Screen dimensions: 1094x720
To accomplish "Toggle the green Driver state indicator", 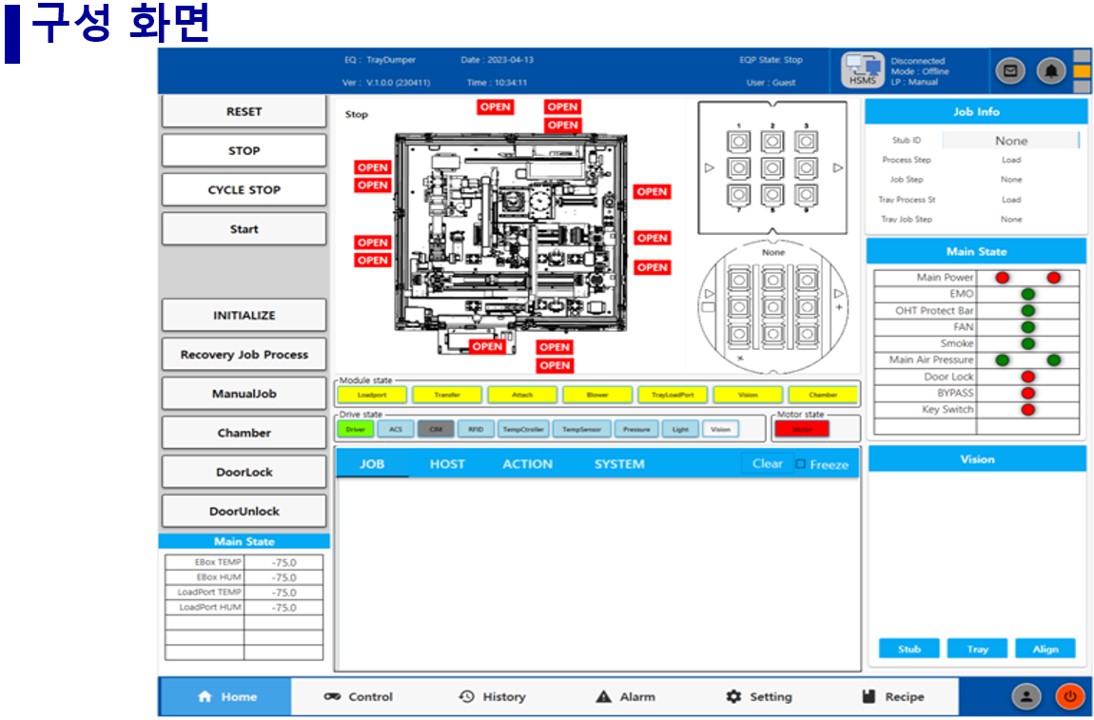I will (356, 429).
